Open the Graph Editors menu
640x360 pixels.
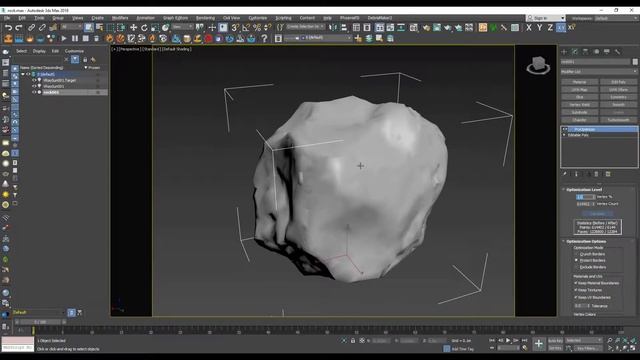point(176,18)
